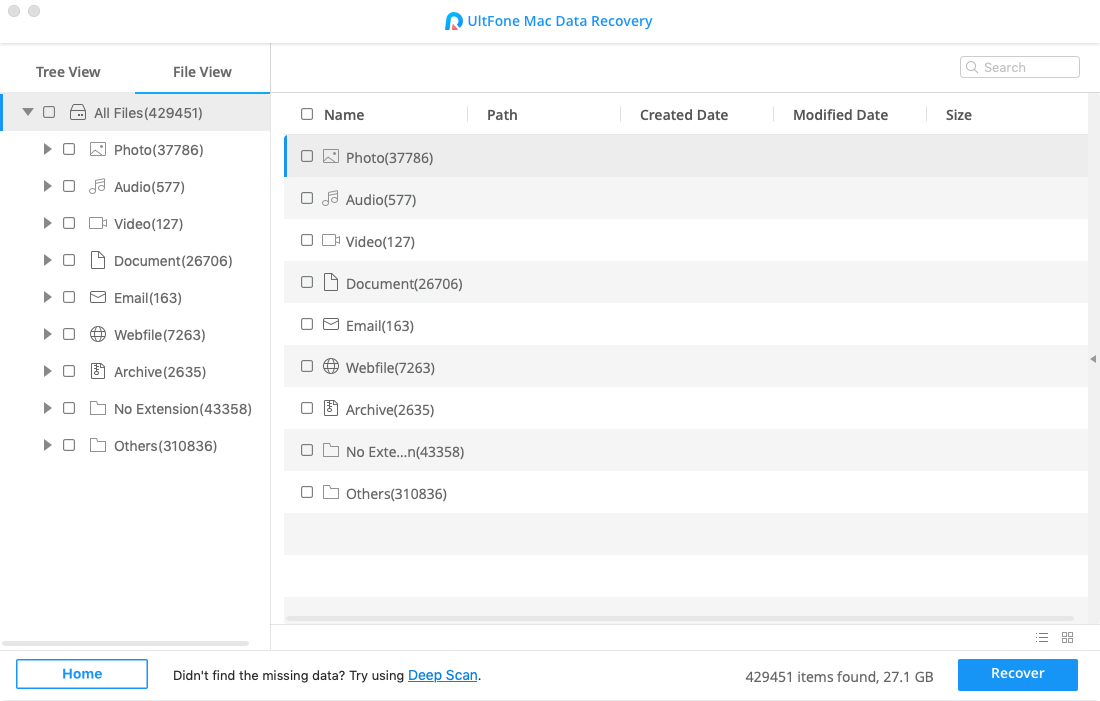This screenshot has width=1100, height=701.
Task: Click the Name column header
Action: tap(344, 115)
